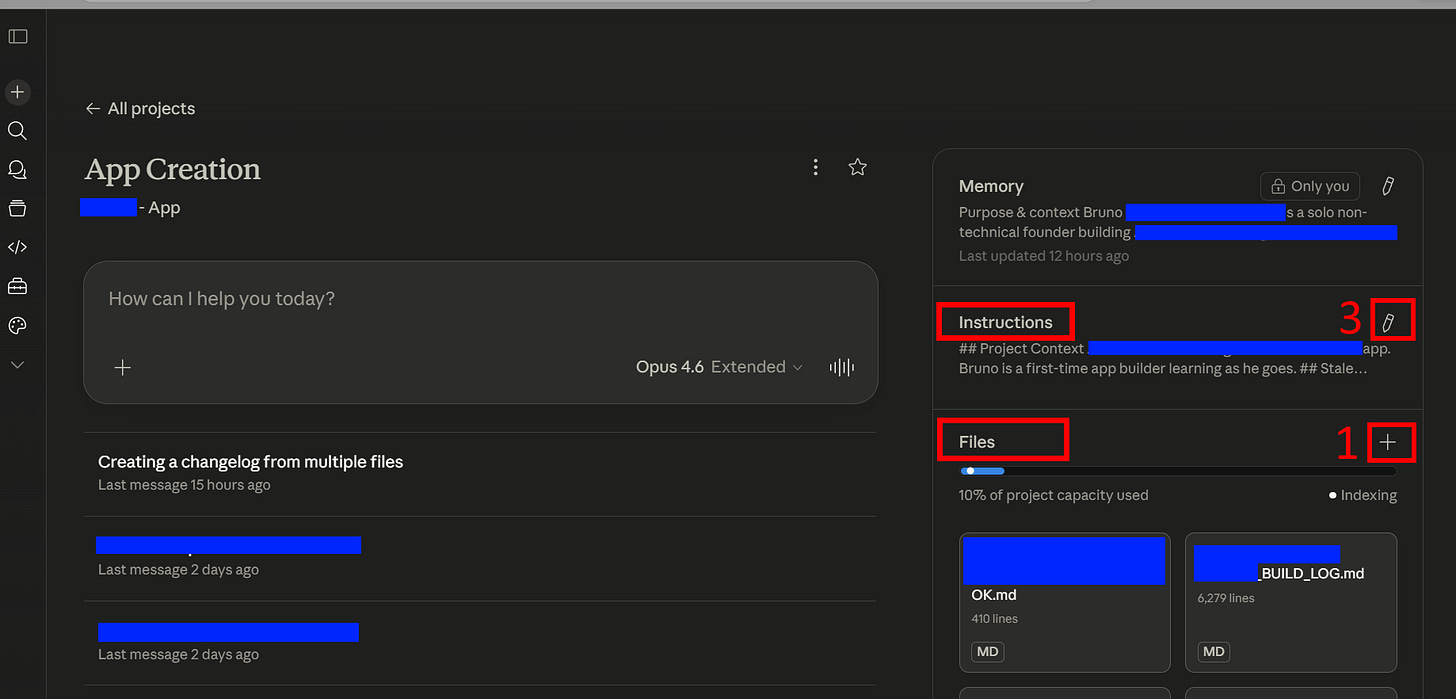The height and width of the screenshot is (699, 1456).
Task: Click the '6,279 lines' text
Action: (1226, 598)
